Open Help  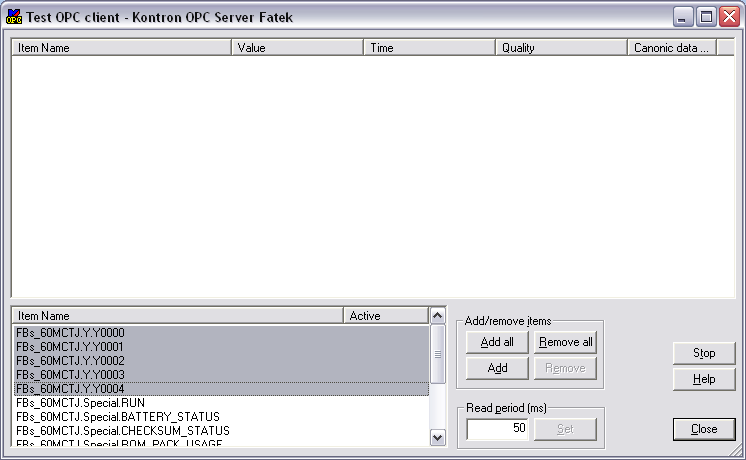click(704, 379)
